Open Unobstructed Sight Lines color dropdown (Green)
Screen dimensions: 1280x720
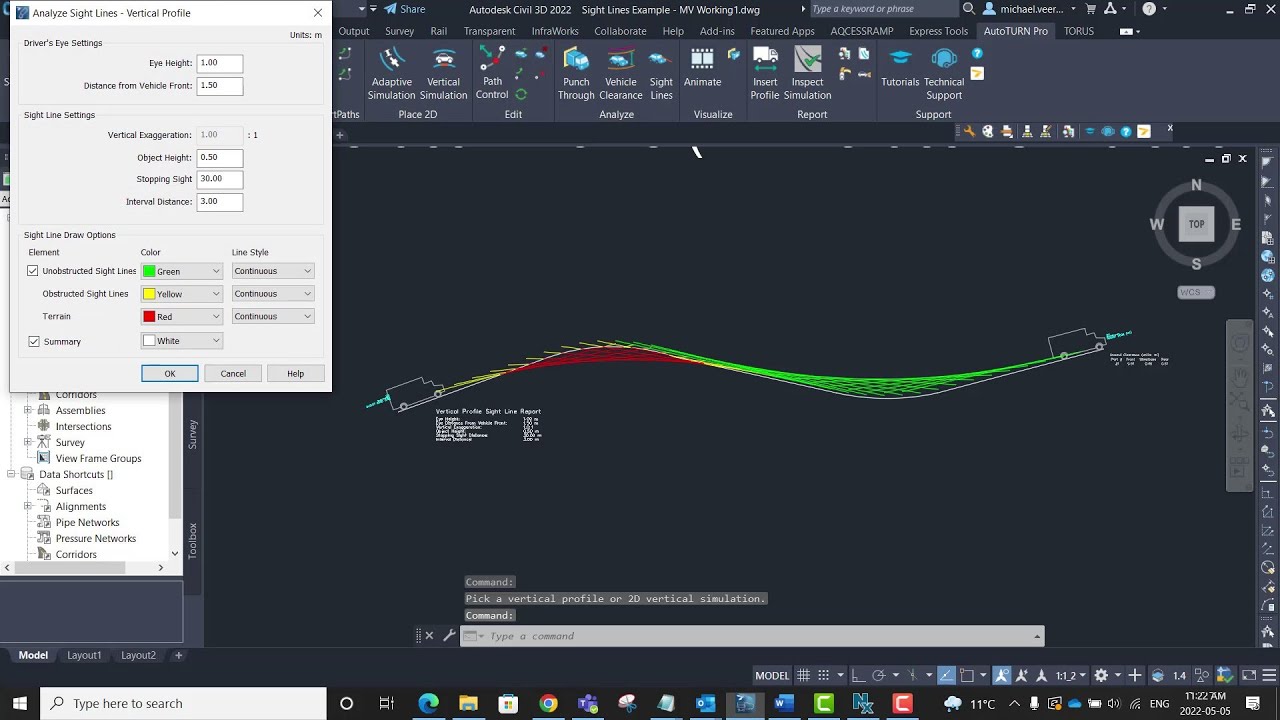click(x=182, y=271)
